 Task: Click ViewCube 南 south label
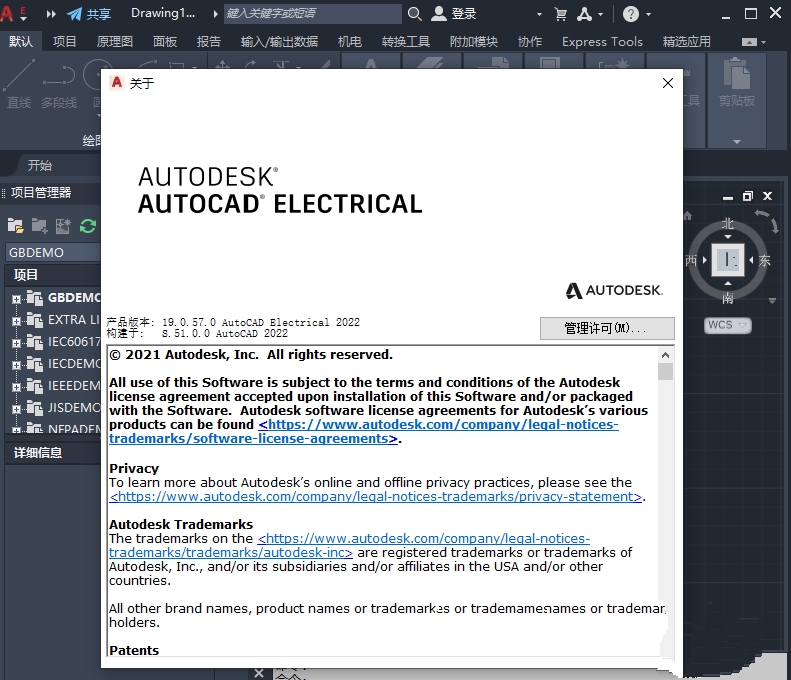pos(727,299)
